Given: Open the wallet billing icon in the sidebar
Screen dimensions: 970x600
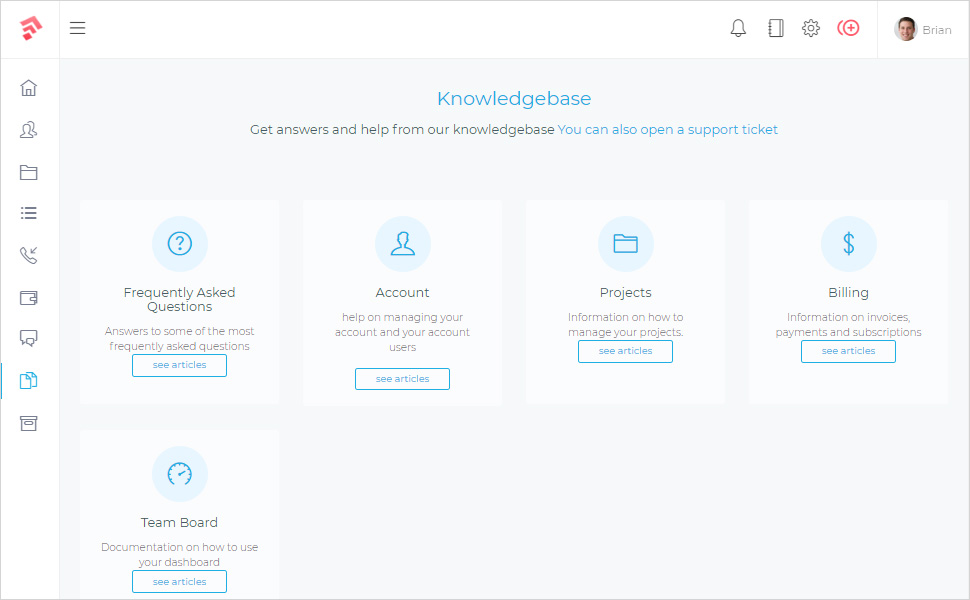Looking at the screenshot, I should pos(29,297).
